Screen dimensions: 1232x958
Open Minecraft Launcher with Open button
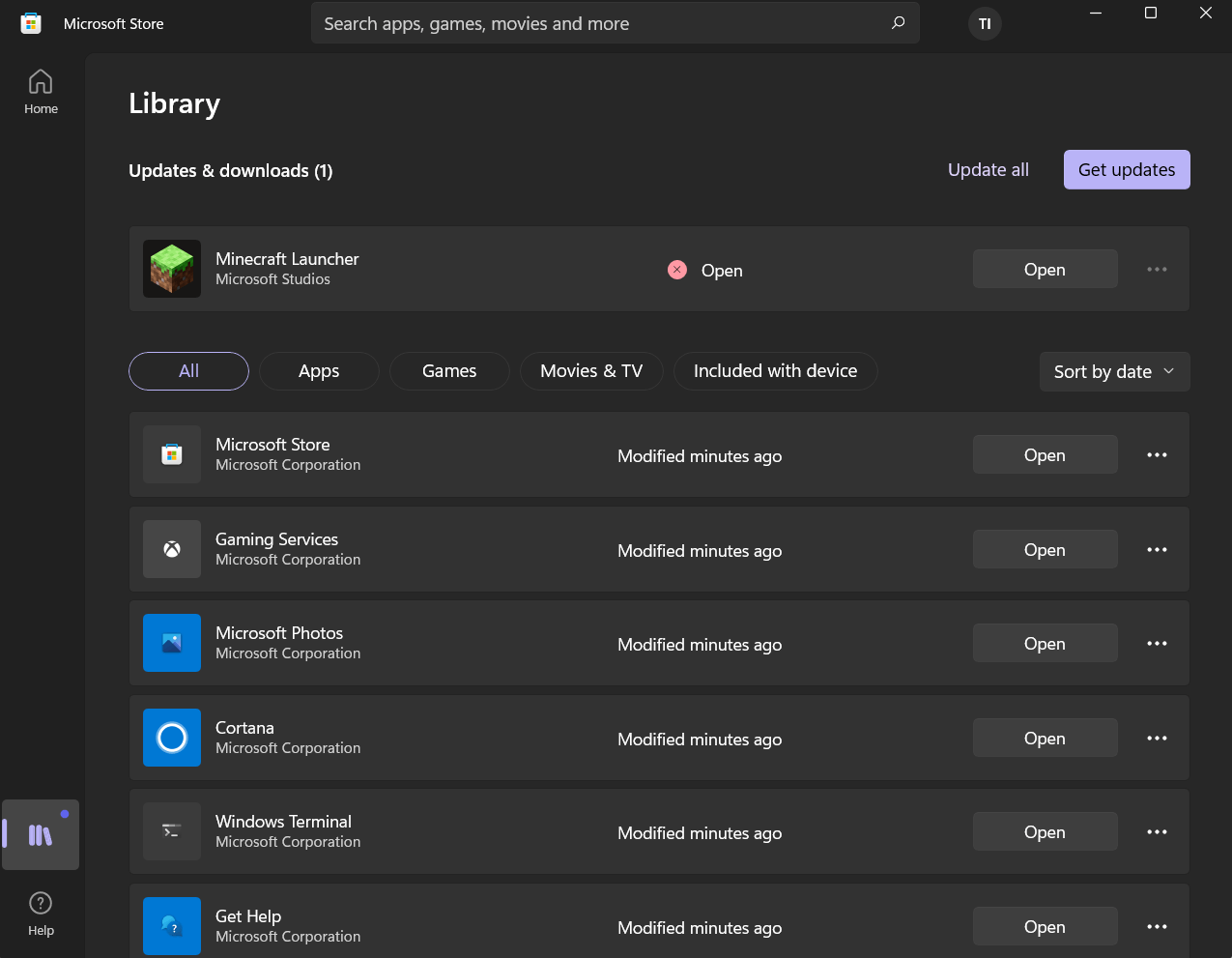click(x=1045, y=270)
